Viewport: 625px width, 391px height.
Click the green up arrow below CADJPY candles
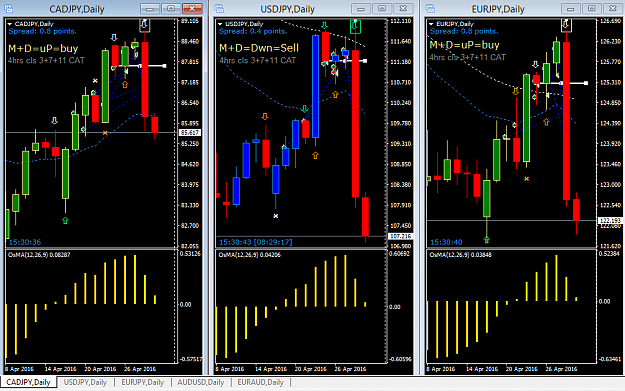coord(65,220)
